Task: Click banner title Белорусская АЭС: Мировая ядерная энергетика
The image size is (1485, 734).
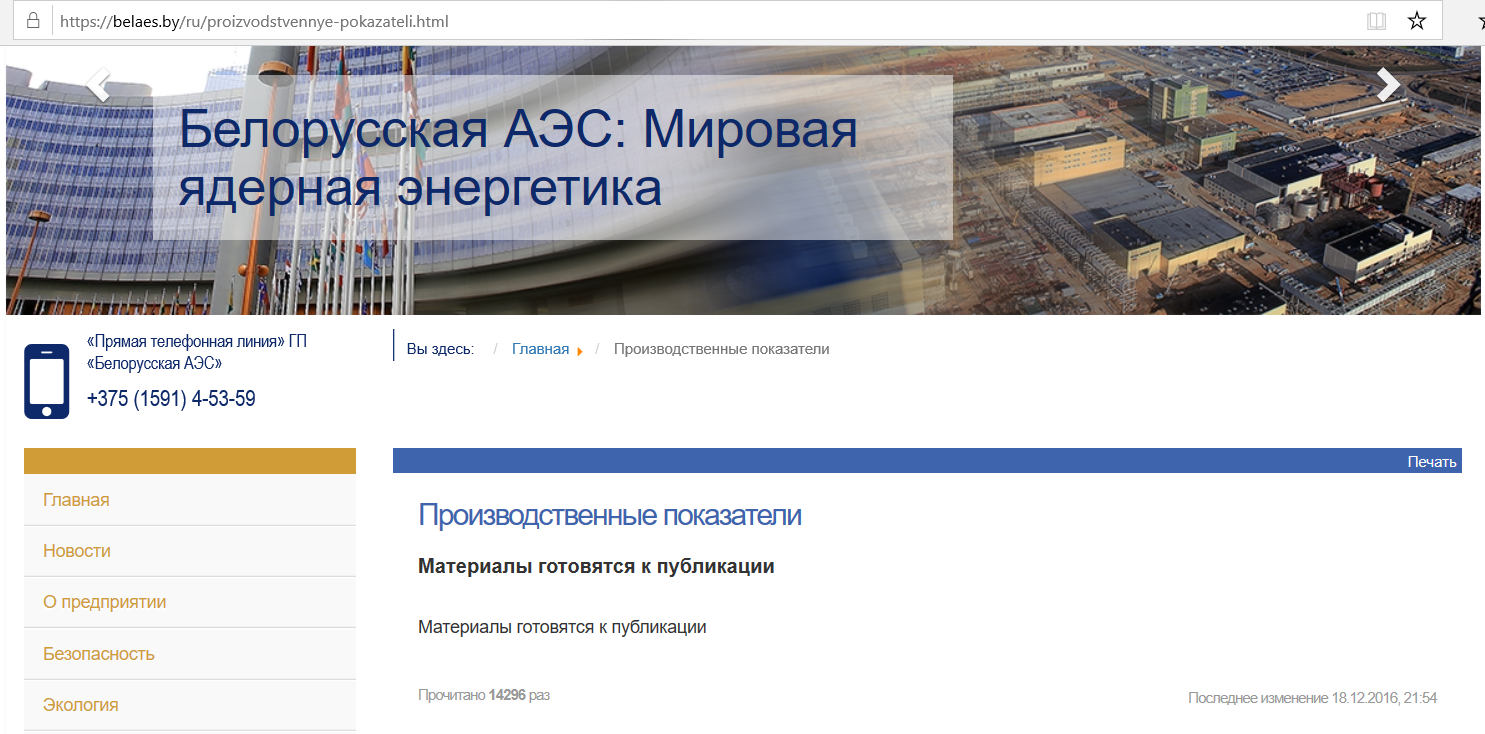Action: [x=518, y=159]
